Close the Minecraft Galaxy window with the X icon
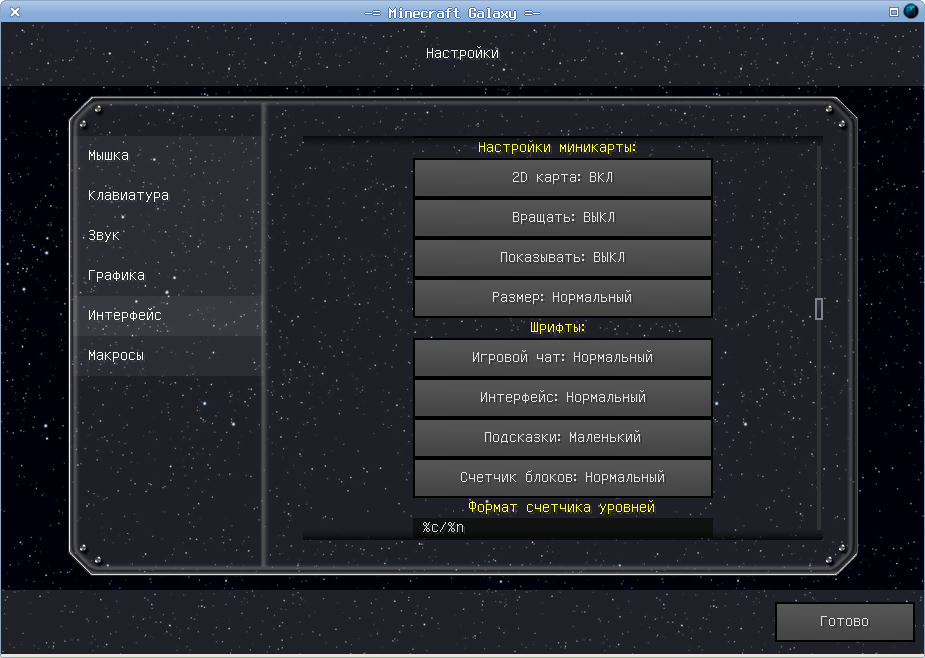 (15, 12)
